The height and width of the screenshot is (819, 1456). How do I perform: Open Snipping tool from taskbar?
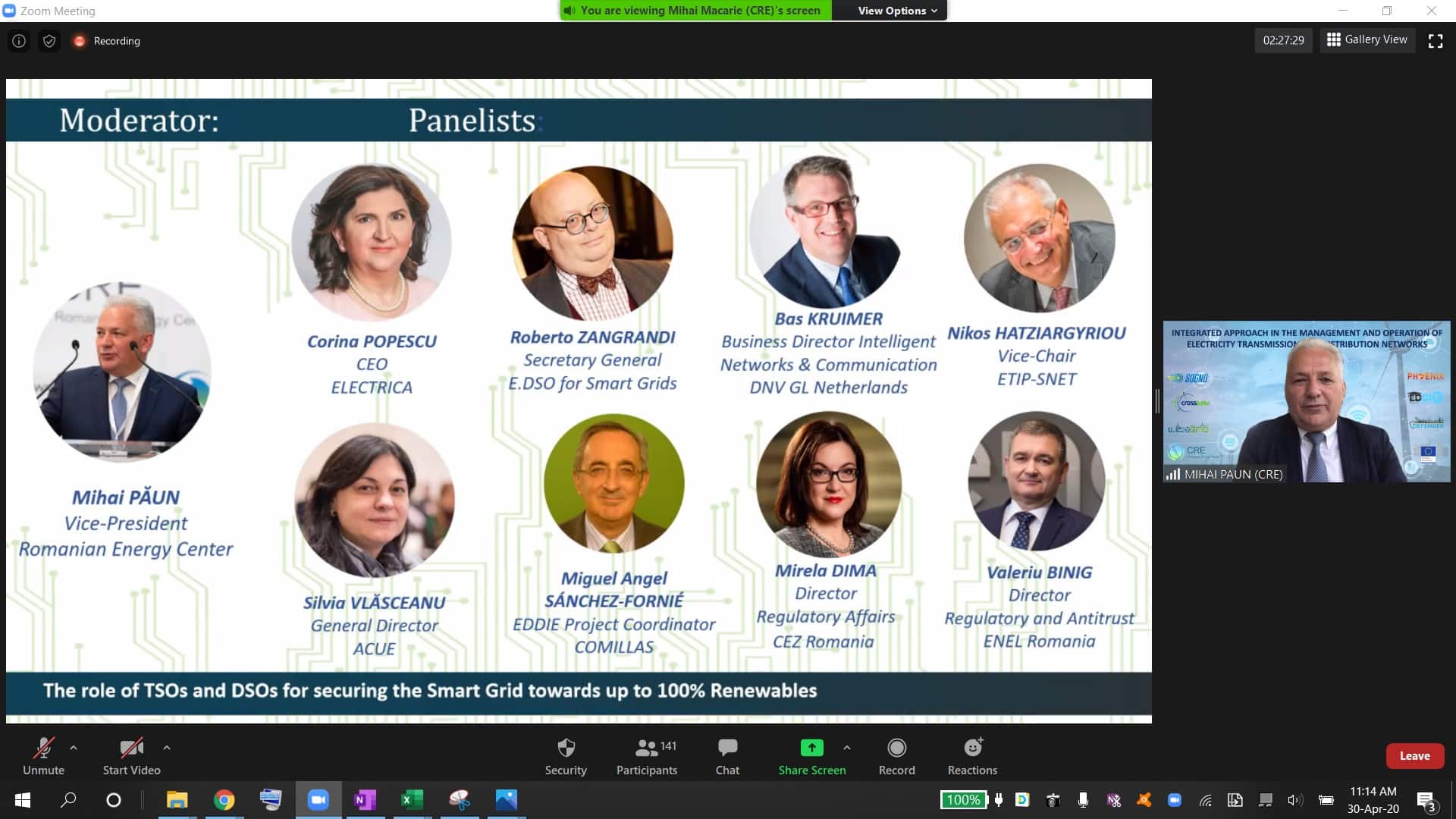(x=459, y=800)
